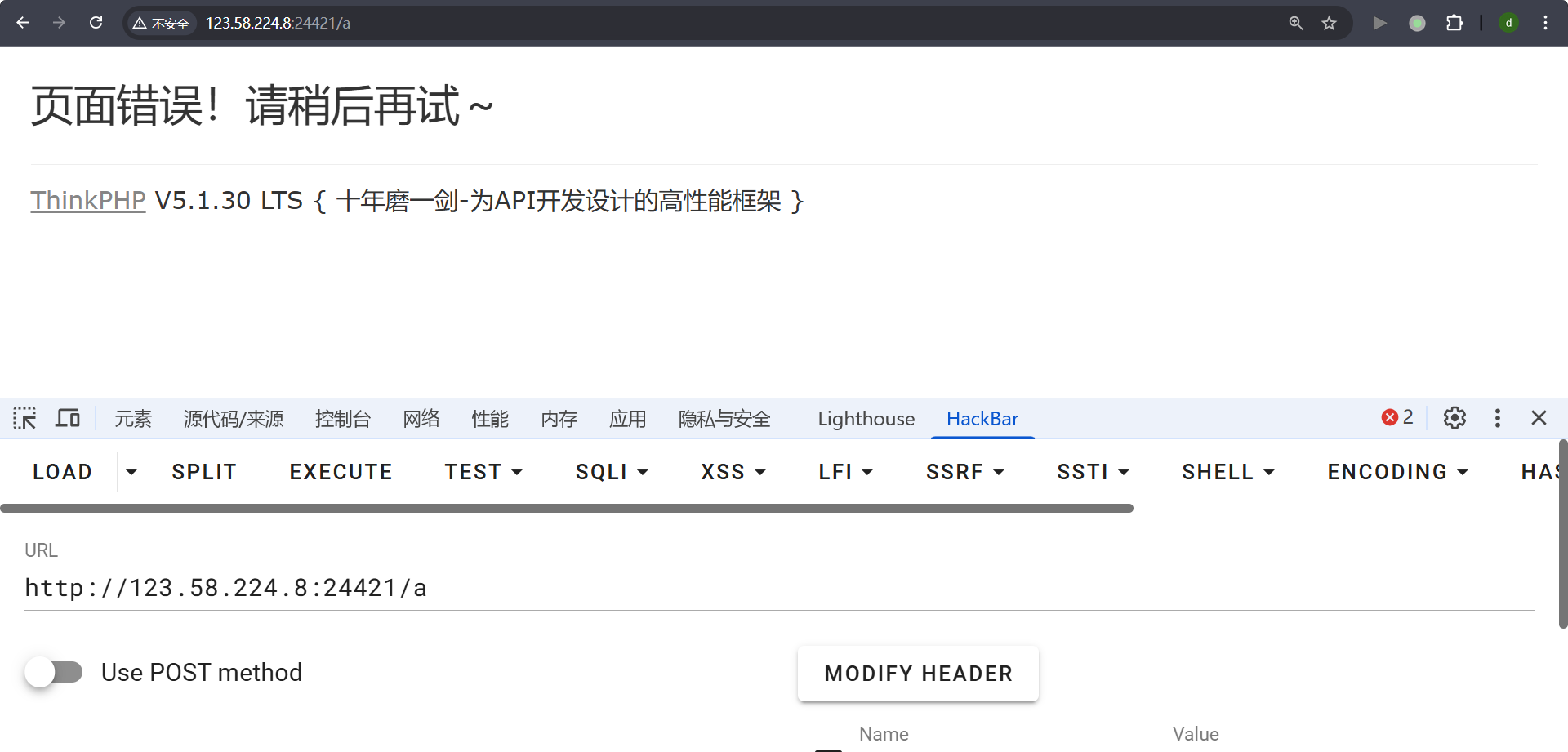Click the HackBar URL input field
Image resolution: width=1568 pixels, height=752 pixels.
point(779,588)
